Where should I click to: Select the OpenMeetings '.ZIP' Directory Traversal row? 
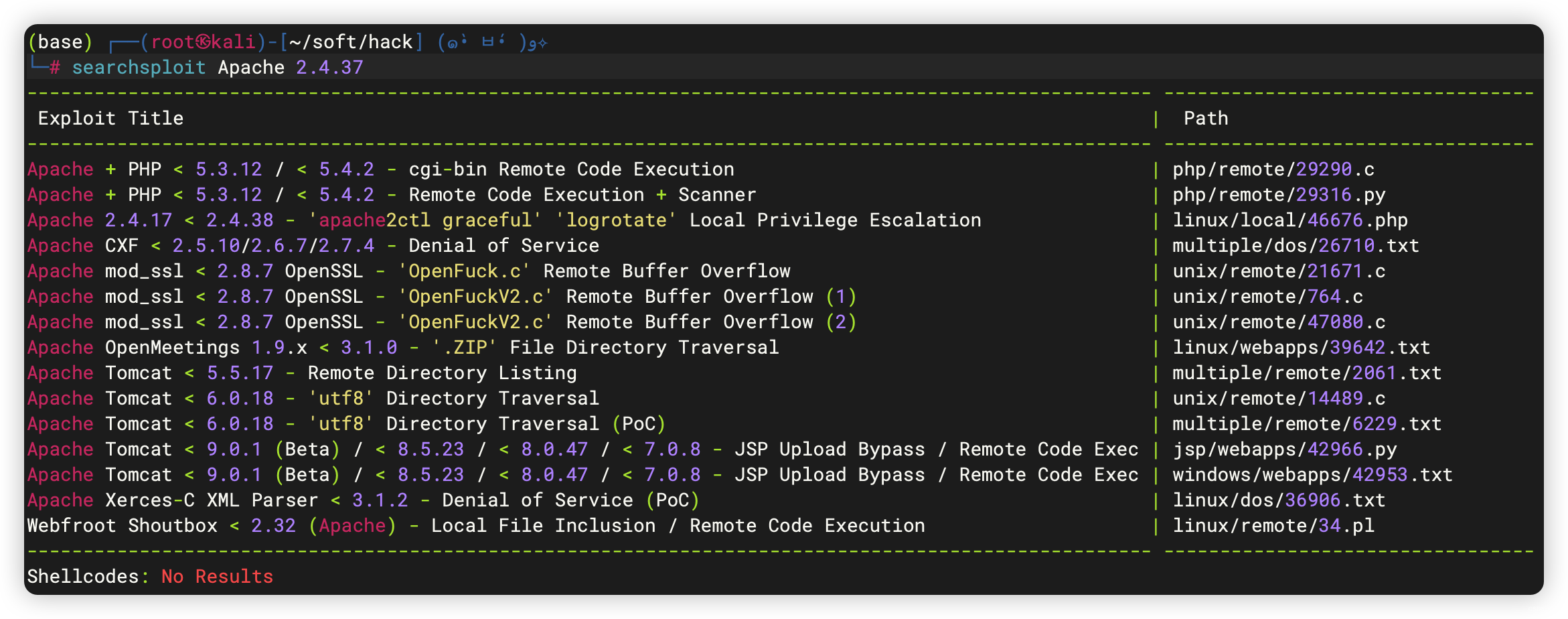(x=403, y=348)
